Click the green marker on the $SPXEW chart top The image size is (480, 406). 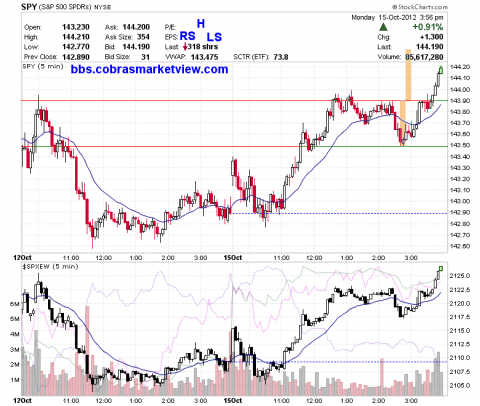coord(441,268)
